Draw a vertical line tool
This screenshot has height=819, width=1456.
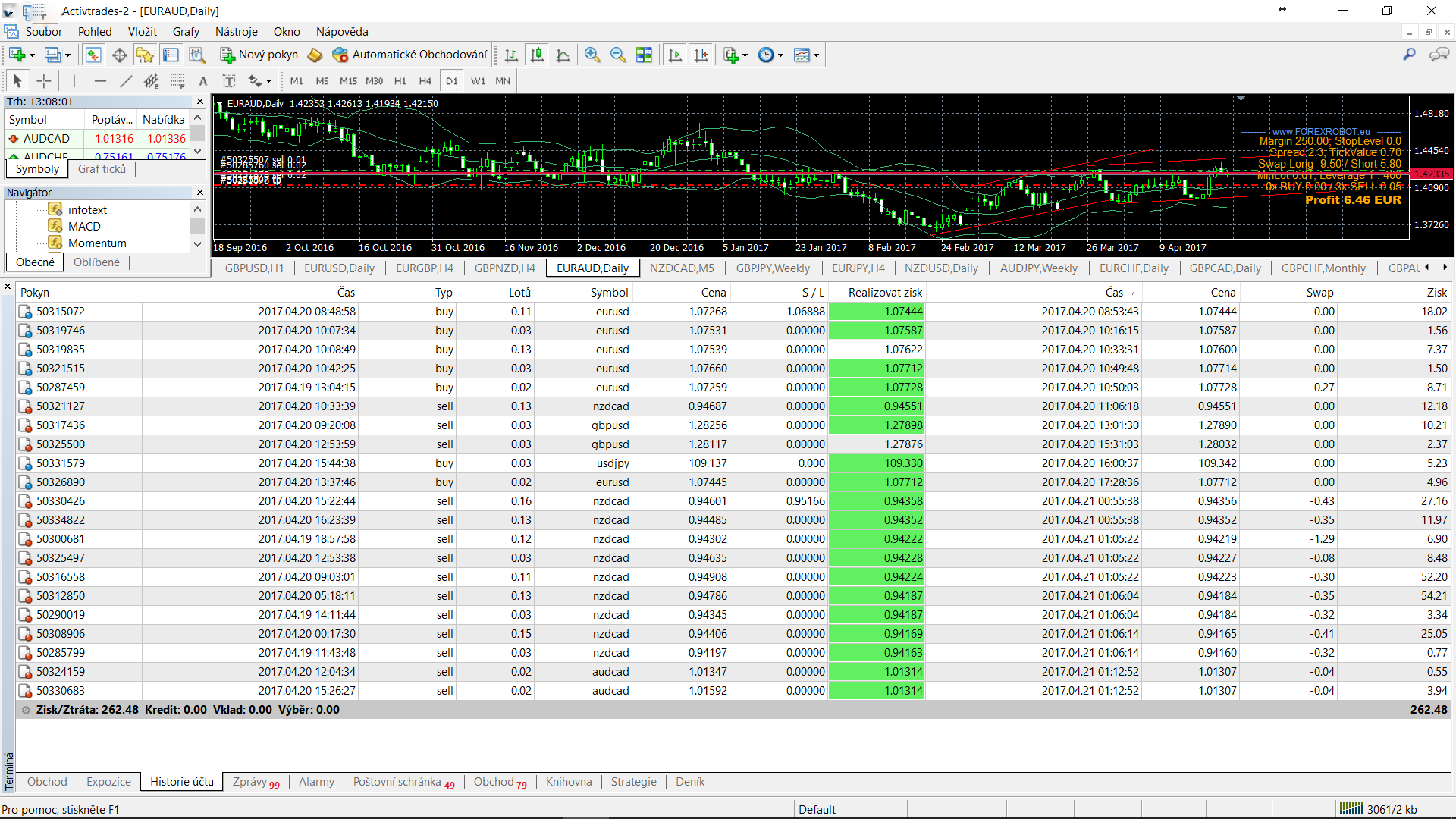(74, 80)
